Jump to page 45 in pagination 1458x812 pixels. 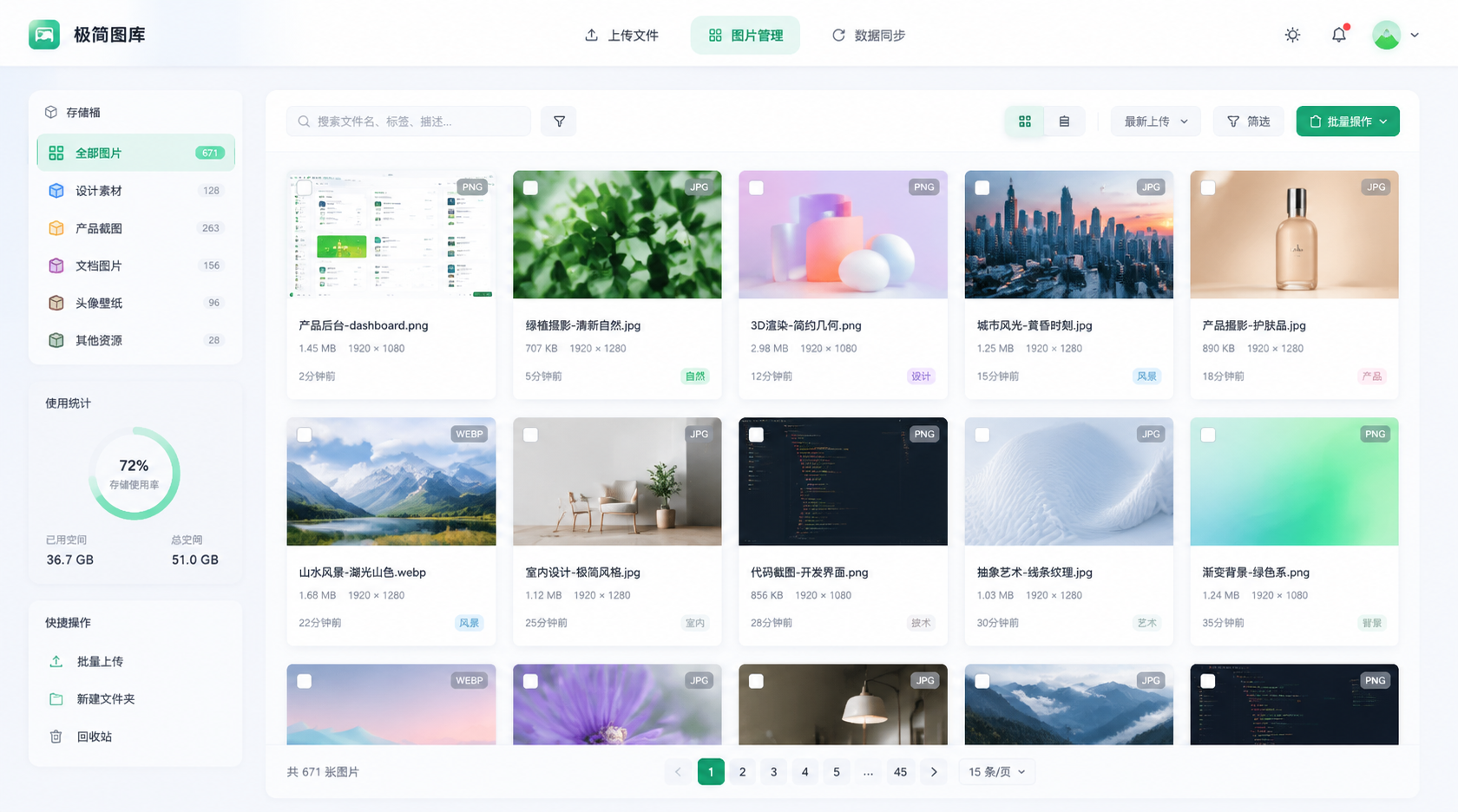pos(901,772)
